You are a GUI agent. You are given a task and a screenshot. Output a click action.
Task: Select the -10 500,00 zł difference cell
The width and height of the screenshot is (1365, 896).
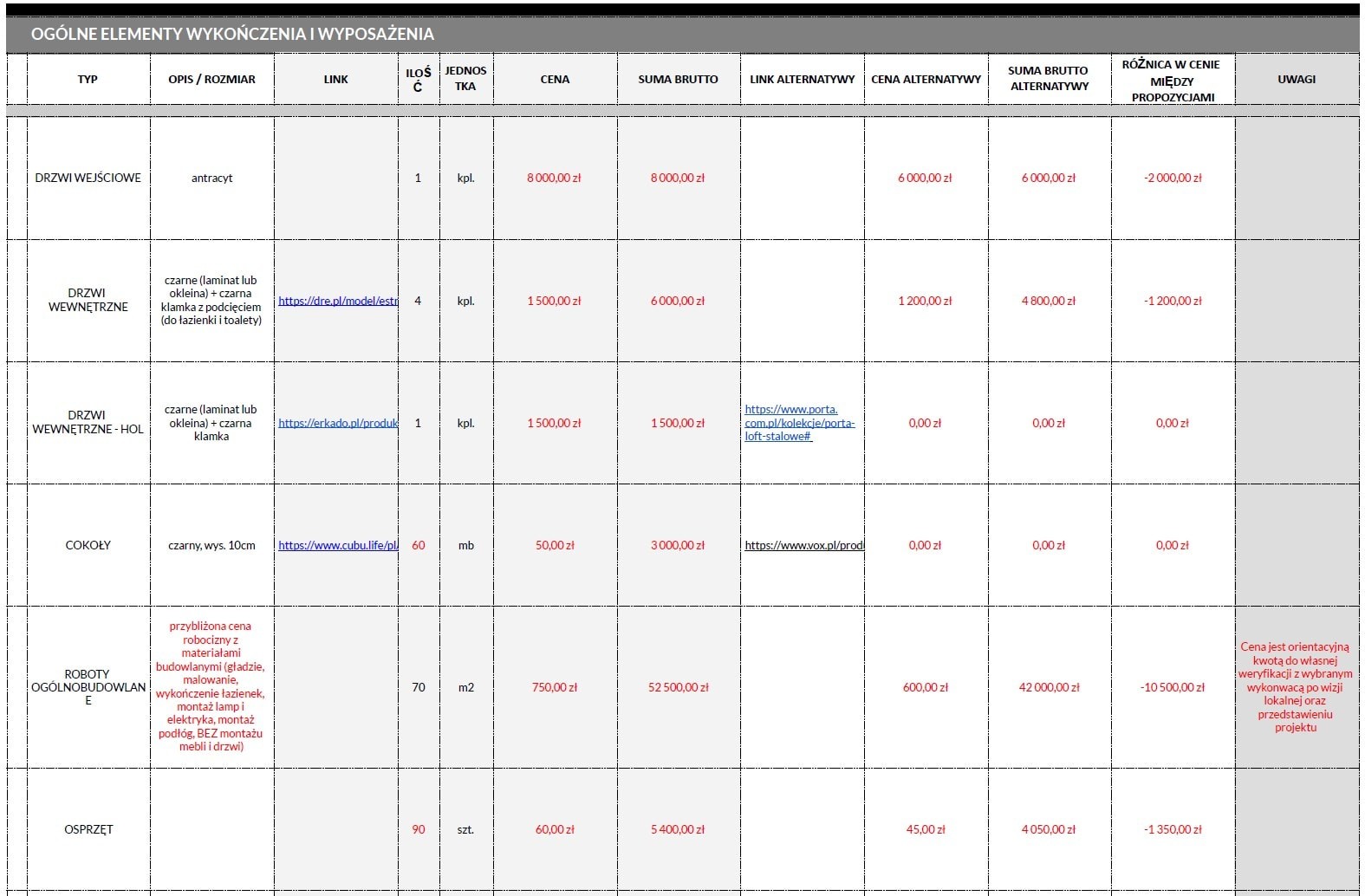point(1173,687)
